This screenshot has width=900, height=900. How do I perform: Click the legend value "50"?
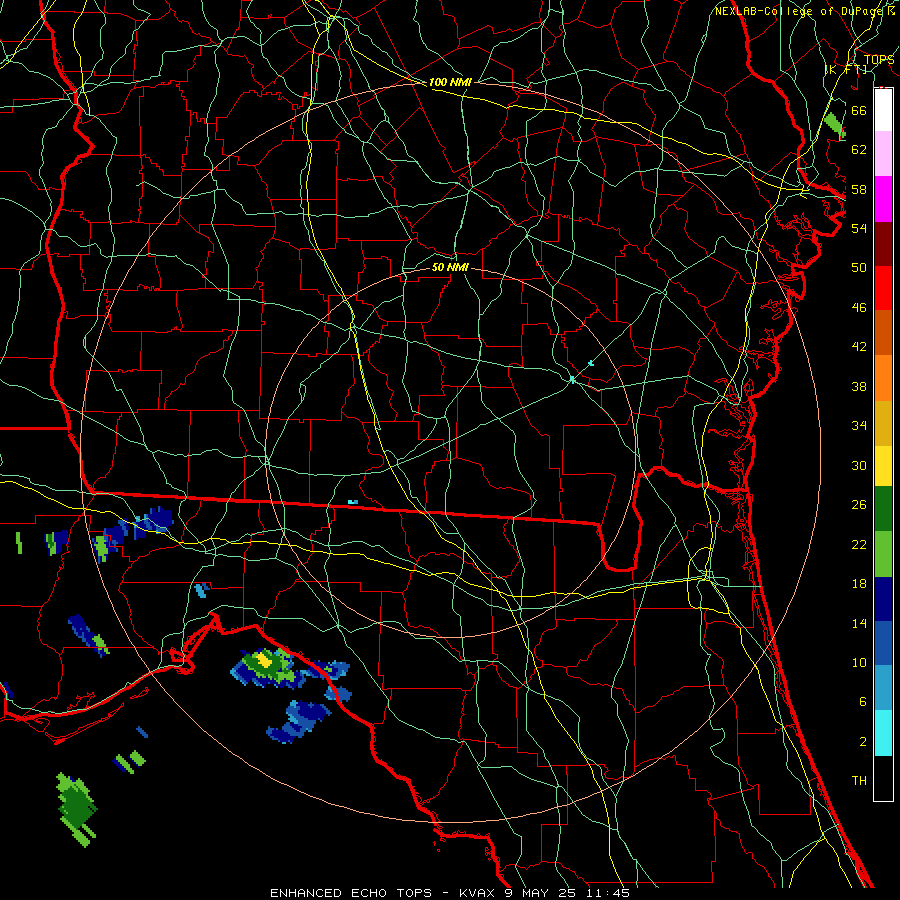859,267
